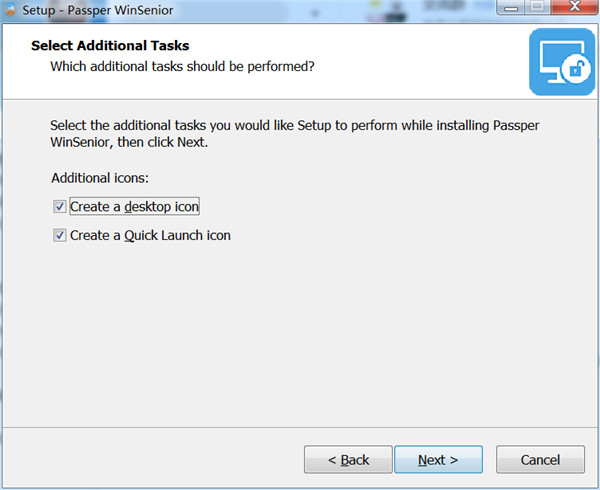Screen dimensions: 600x490
Task: Click the setup installer icon in title bar
Action: click(x=10, y=10)
